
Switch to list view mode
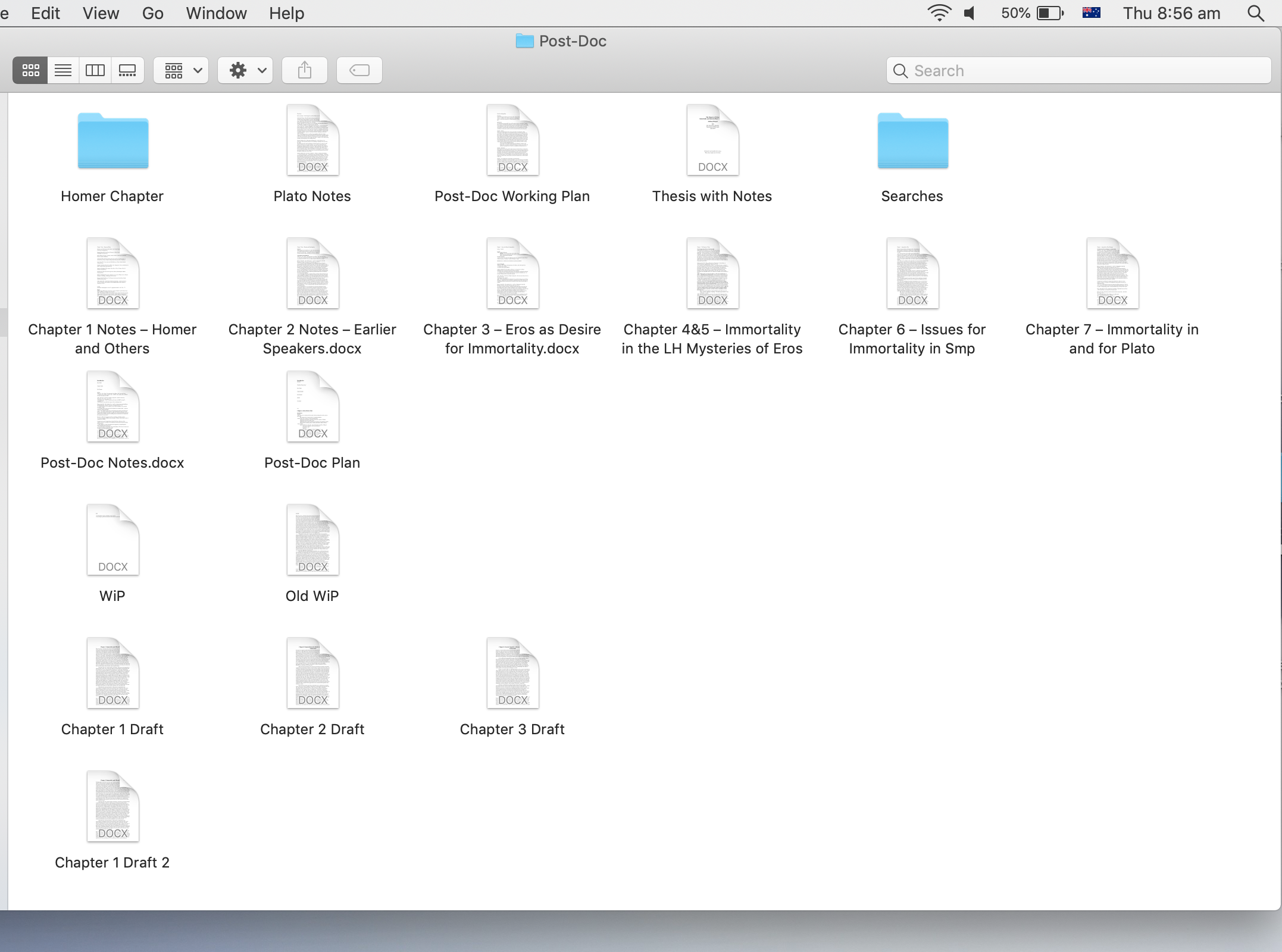[63, 71]
